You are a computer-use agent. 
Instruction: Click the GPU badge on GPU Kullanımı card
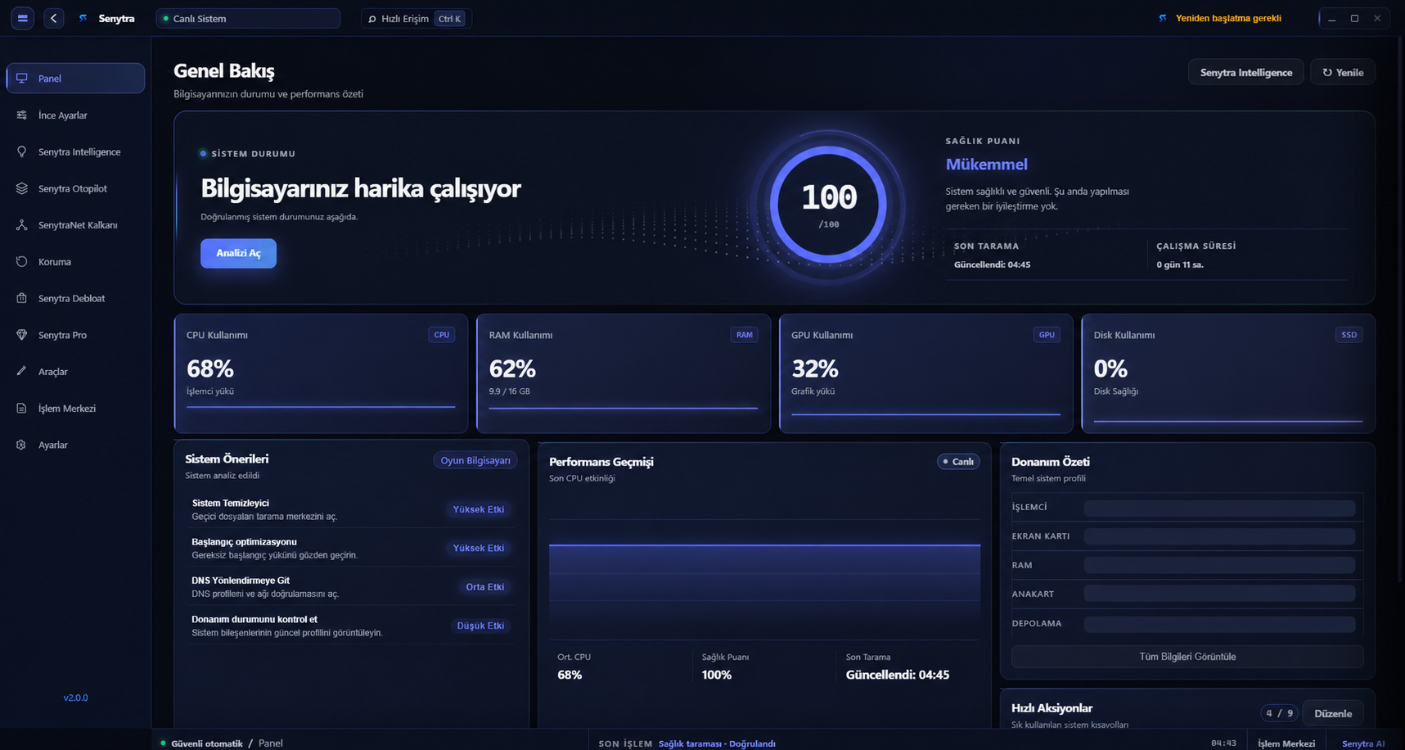click(1047, 335)
